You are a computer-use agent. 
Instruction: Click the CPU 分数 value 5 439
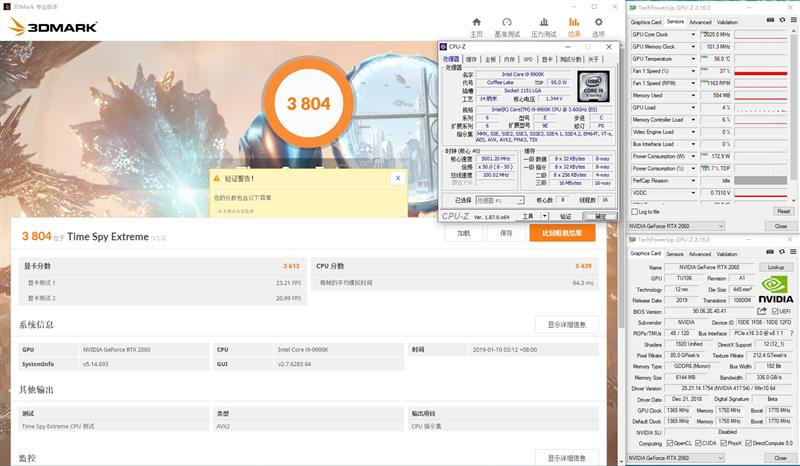583,266
